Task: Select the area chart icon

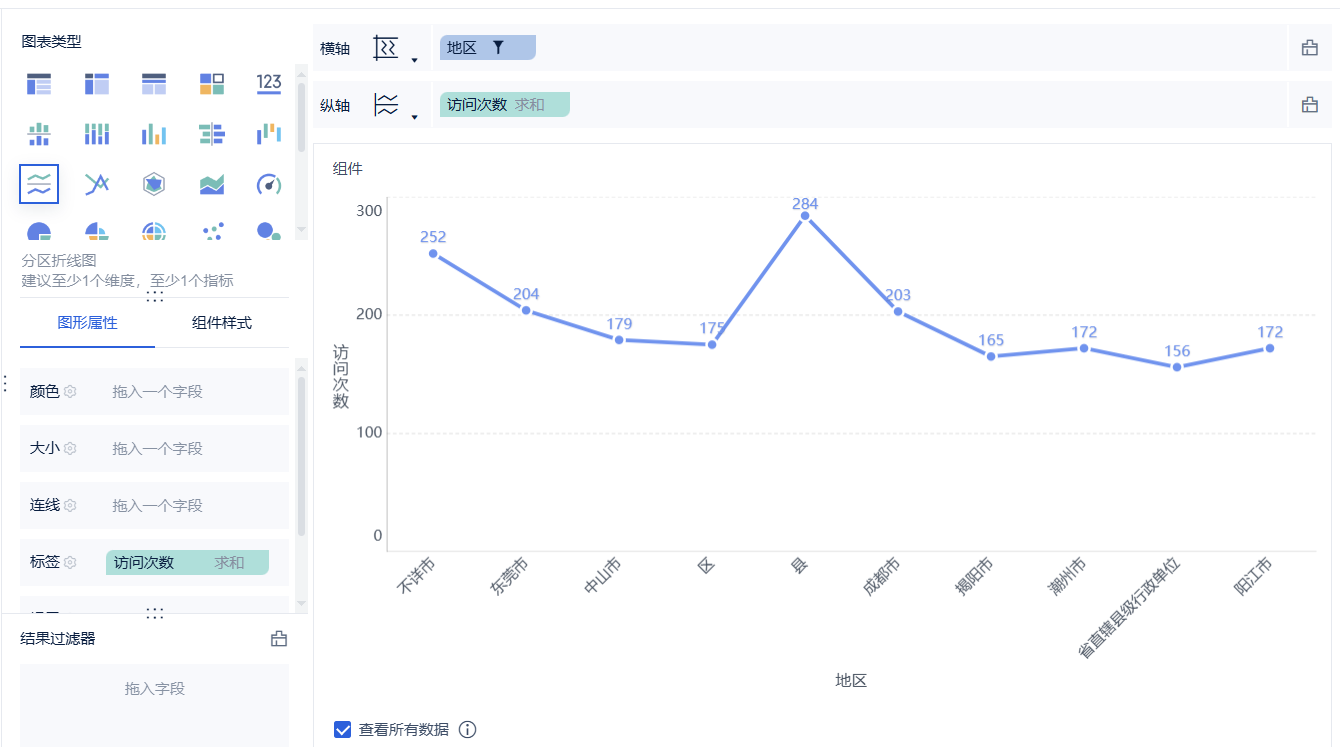Action: point(212,184)
